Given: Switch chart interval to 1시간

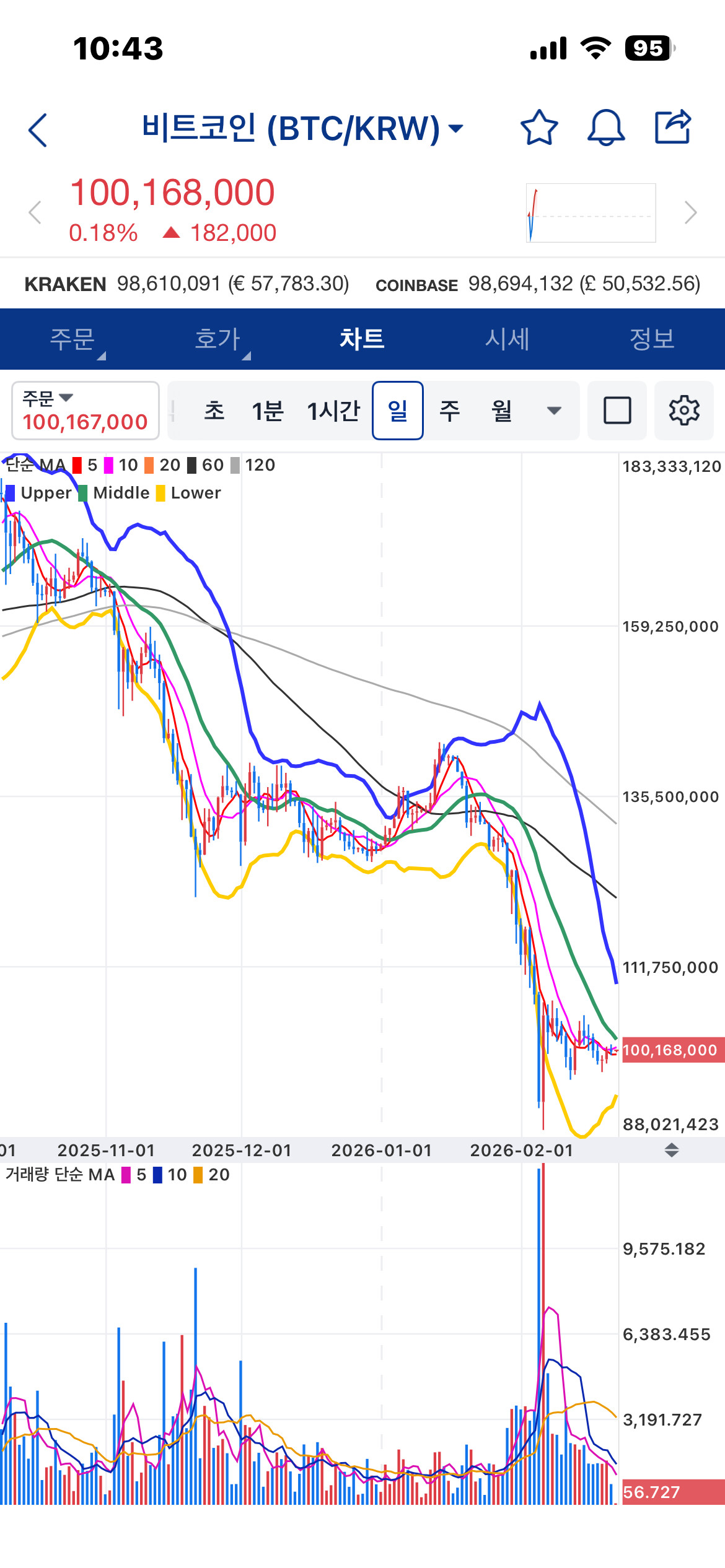Looking at the screenshot, I should (x=333, y=411).
